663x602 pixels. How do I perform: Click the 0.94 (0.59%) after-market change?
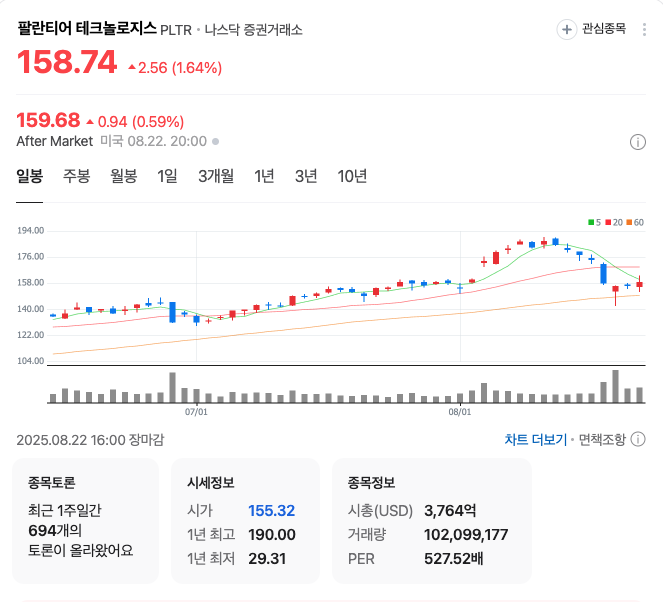click(x=135, y=122)
